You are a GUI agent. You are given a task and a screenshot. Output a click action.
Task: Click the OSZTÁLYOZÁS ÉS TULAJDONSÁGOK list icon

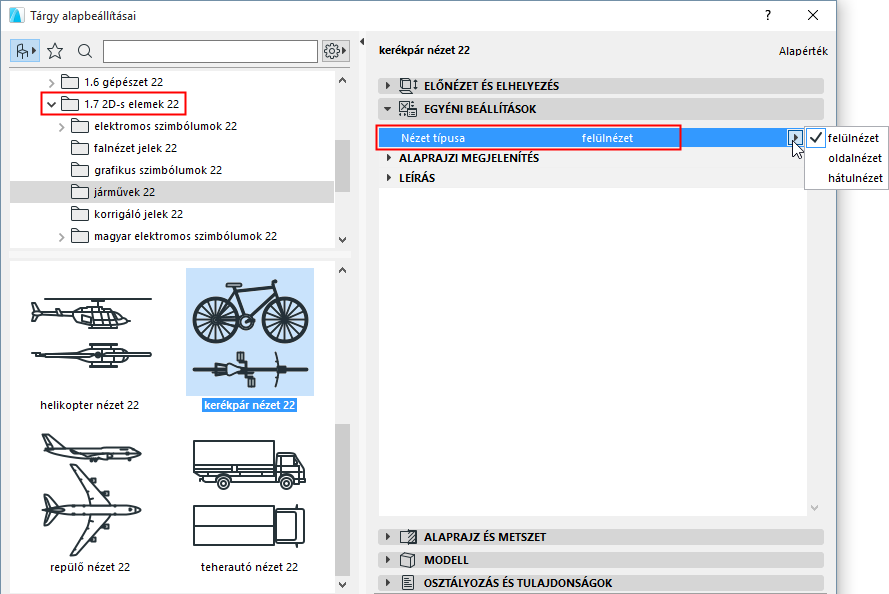coord(408,583)
